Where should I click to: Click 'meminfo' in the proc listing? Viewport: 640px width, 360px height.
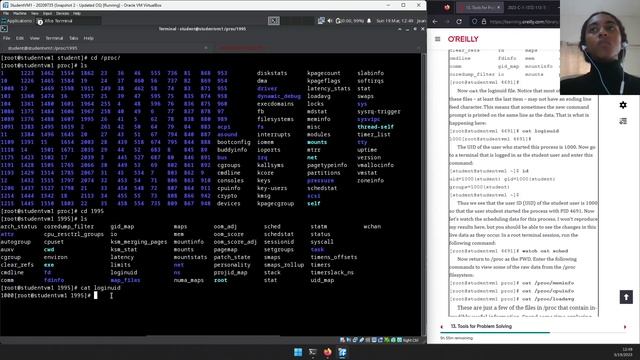[x=319, y=119]
